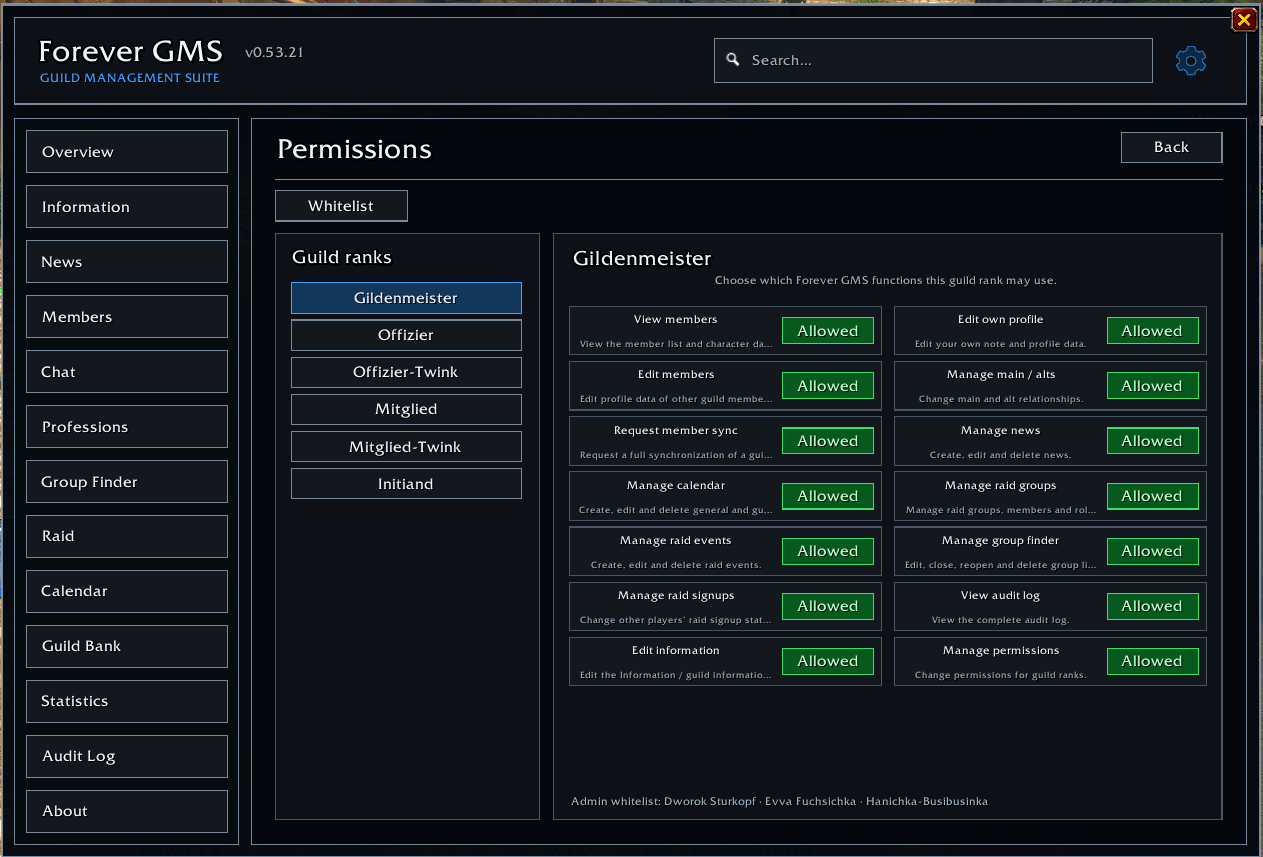
Task: Go to Professions
Action: coord(127,427)
